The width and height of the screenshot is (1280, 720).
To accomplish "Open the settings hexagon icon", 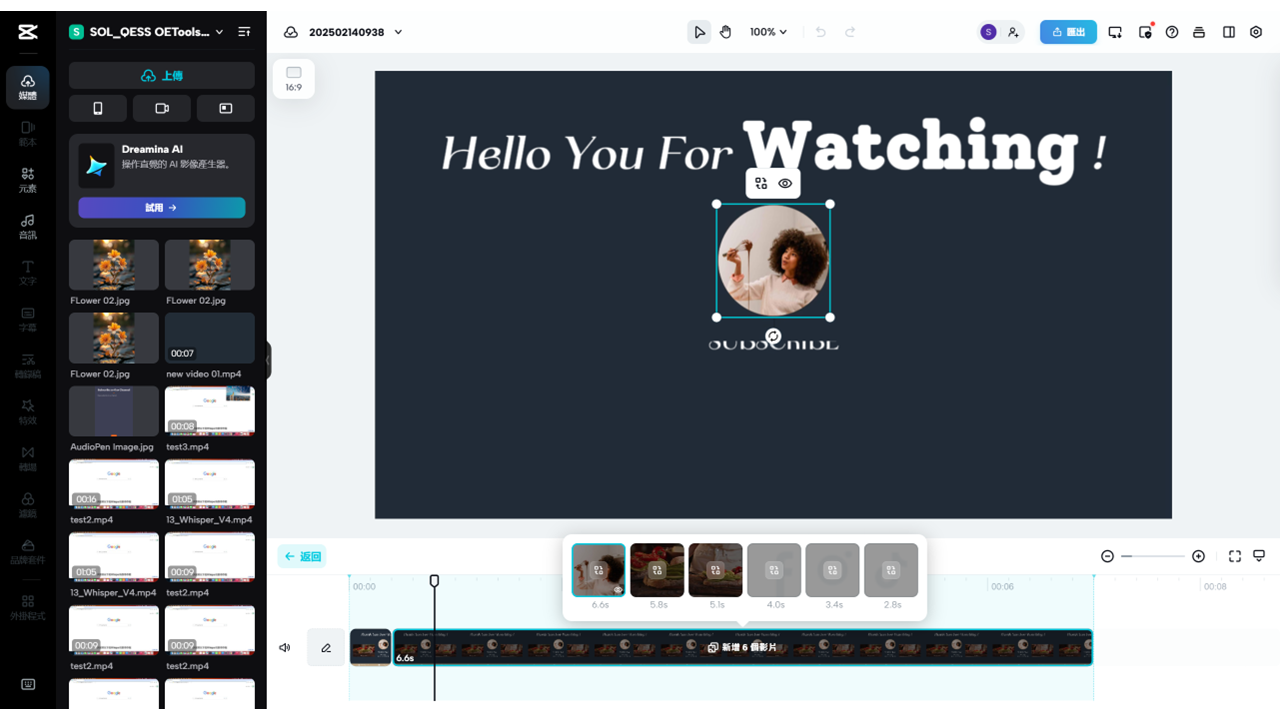I will coord(1256,32).
